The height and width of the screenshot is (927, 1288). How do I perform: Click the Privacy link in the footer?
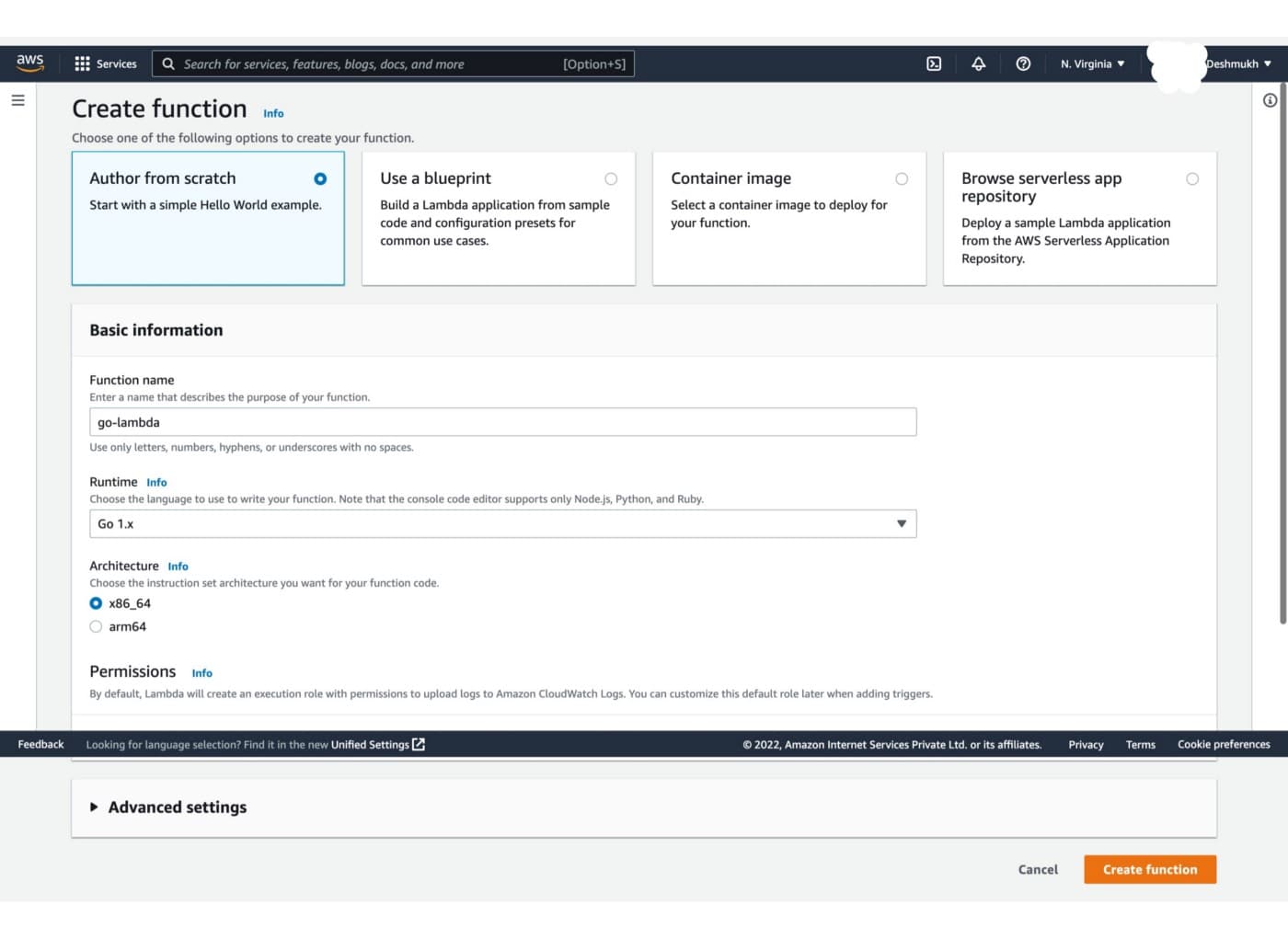[1086, 744]
